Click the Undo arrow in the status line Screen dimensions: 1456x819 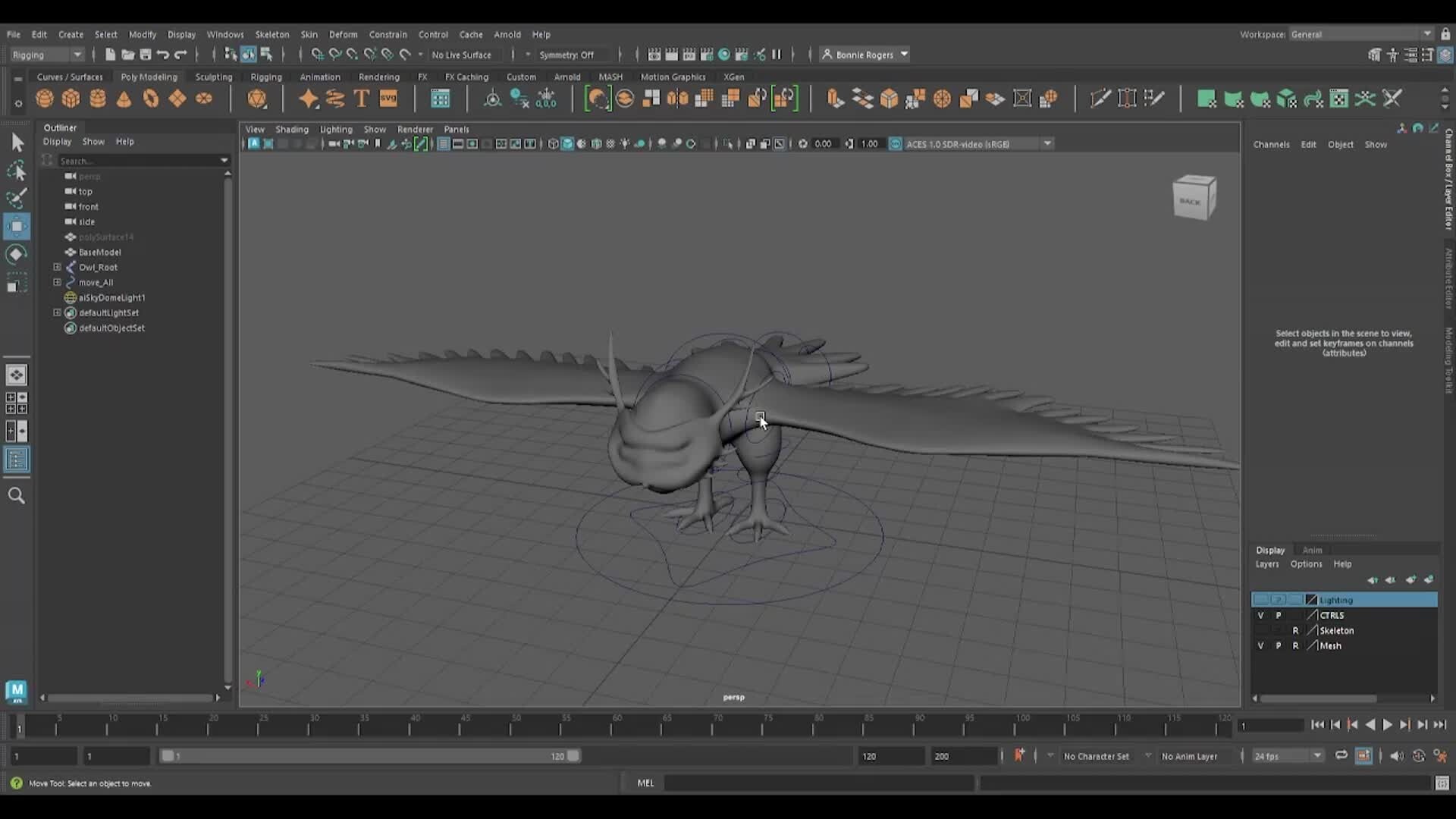(x=162, y=55)
